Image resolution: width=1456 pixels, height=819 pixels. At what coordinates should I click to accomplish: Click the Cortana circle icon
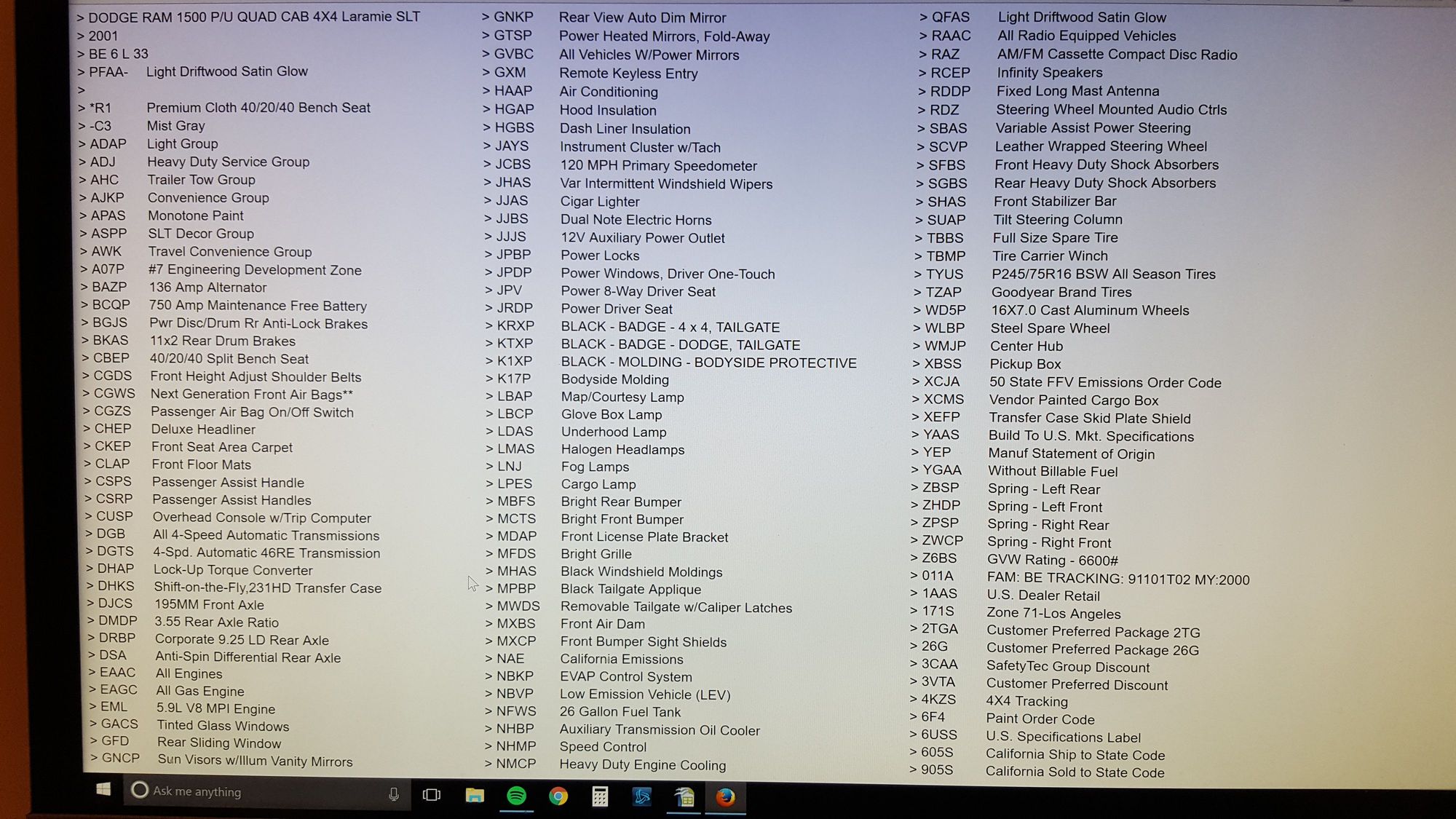(140, 791)
